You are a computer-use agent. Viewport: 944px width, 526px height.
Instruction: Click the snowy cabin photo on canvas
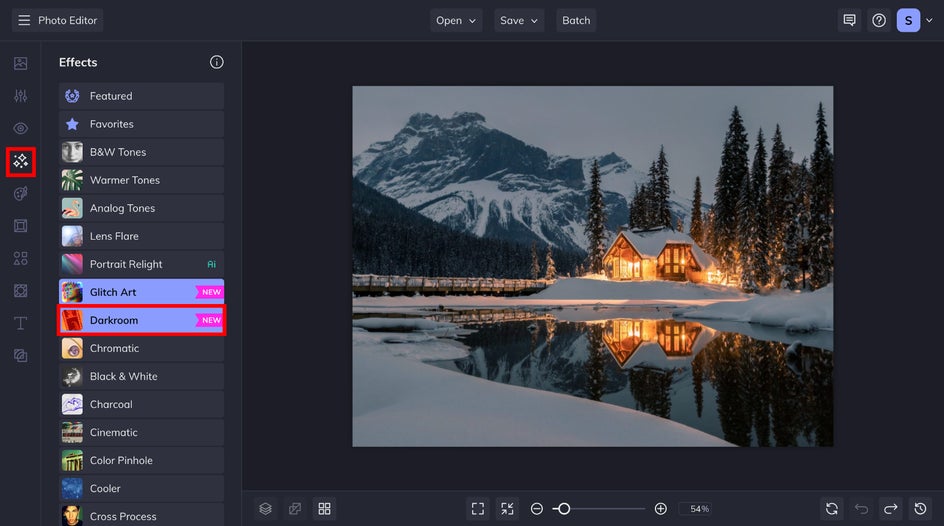(x=593, y=266)
